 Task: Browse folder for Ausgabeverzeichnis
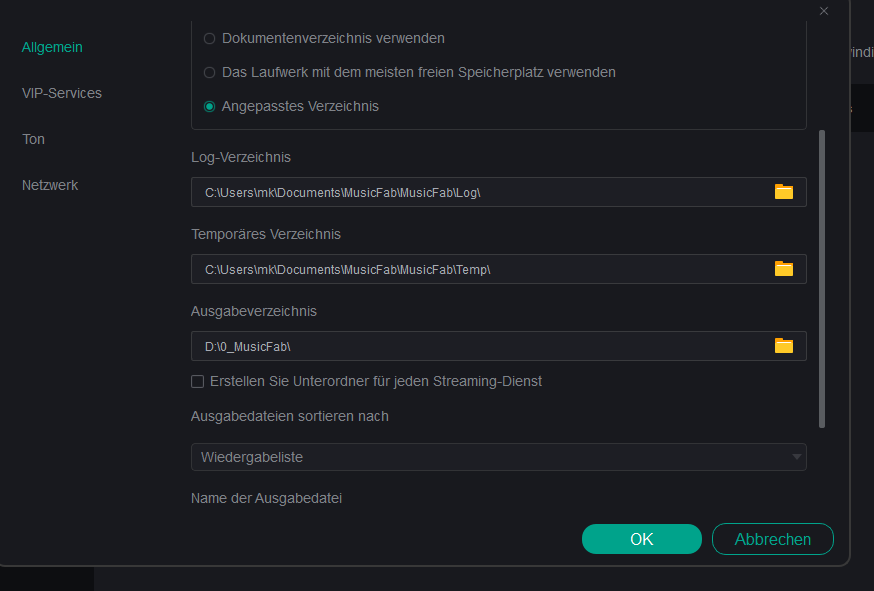point(784,346)
